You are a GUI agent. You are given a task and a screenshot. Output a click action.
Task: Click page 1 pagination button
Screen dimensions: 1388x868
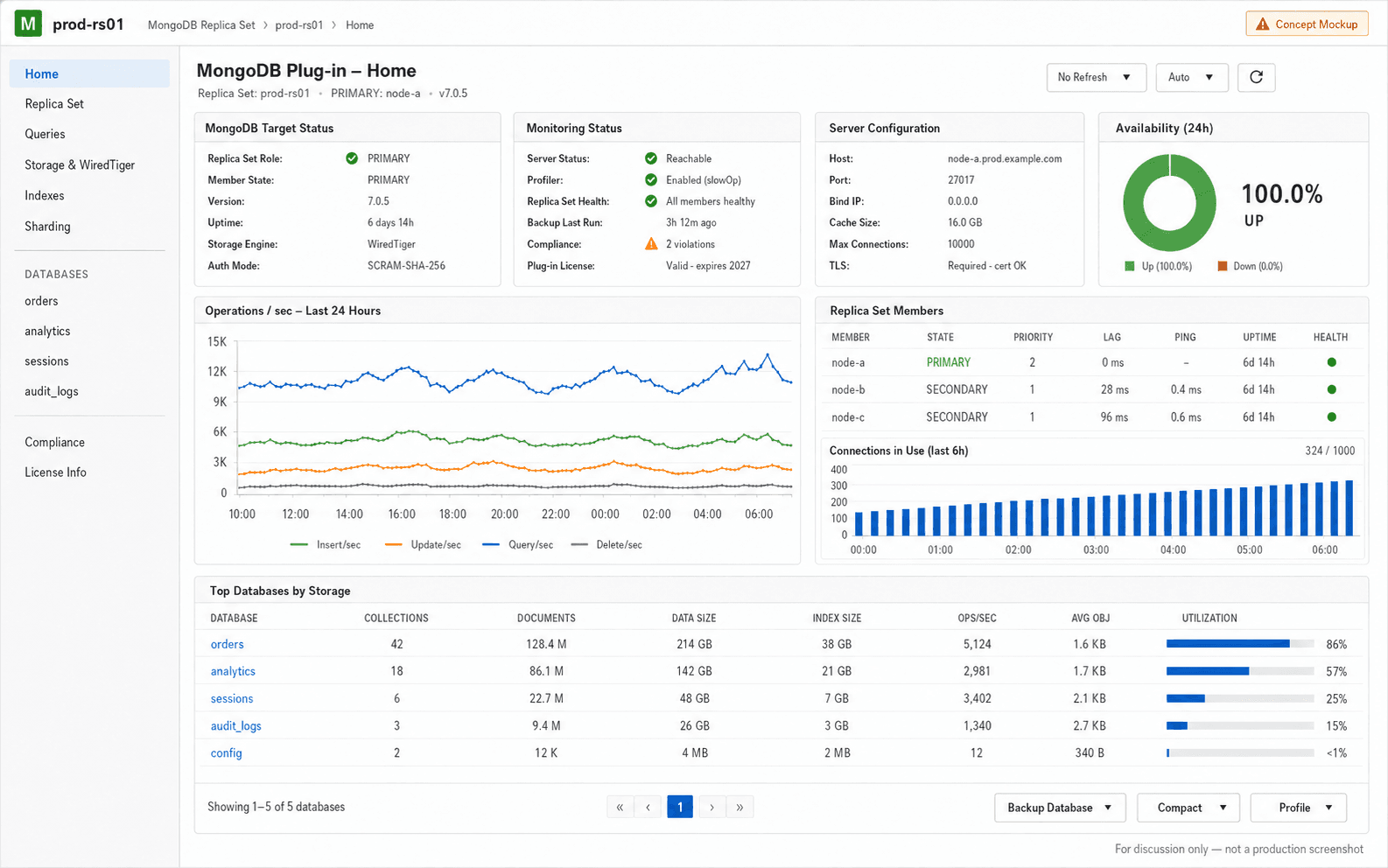click(x=680, y=807)
